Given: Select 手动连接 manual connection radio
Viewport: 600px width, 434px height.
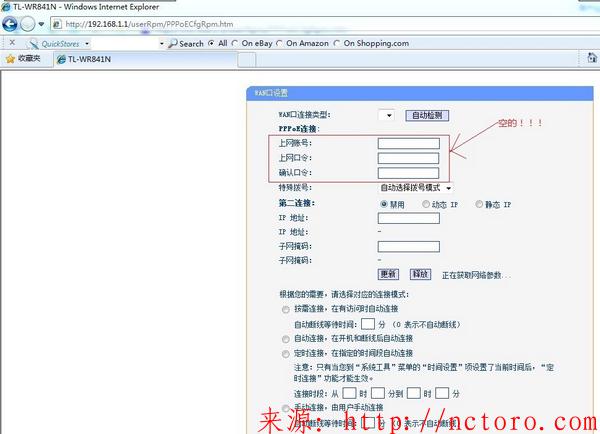Looking at the screenshot, I should click(285, 408).
